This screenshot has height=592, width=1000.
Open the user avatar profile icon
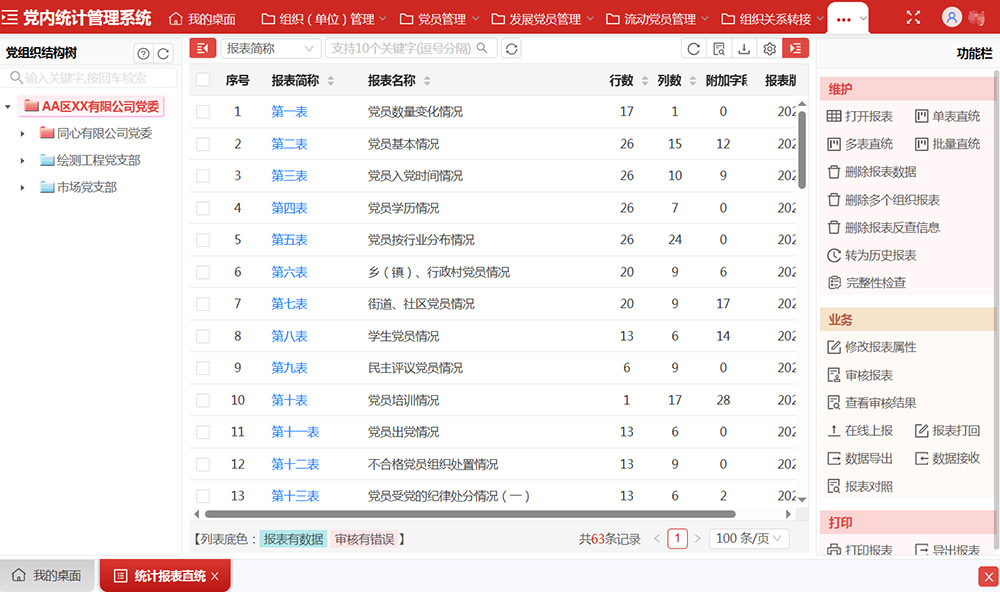[952, 17]
